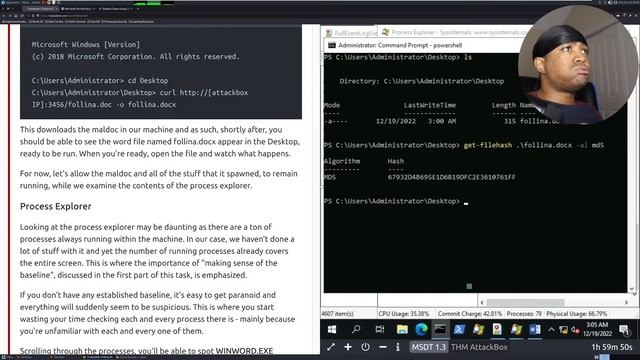The width and height of the screenshot is (640, 360).
Task: Open the Windows Start menu in remote desktop
Action: [332, 329]
